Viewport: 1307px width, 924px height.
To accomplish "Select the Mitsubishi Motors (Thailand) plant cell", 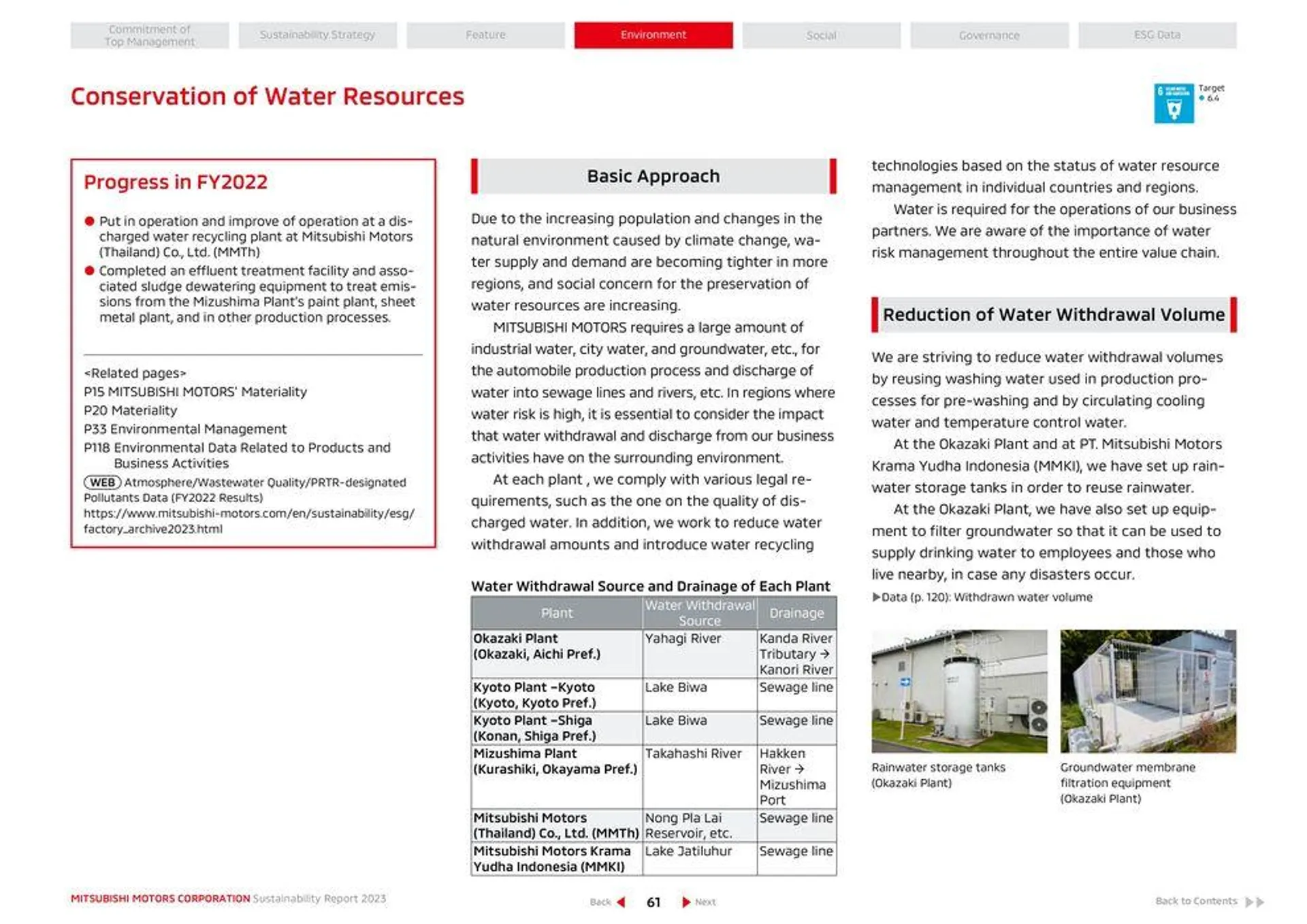I will pyautogui.click(x=557, y=826).
